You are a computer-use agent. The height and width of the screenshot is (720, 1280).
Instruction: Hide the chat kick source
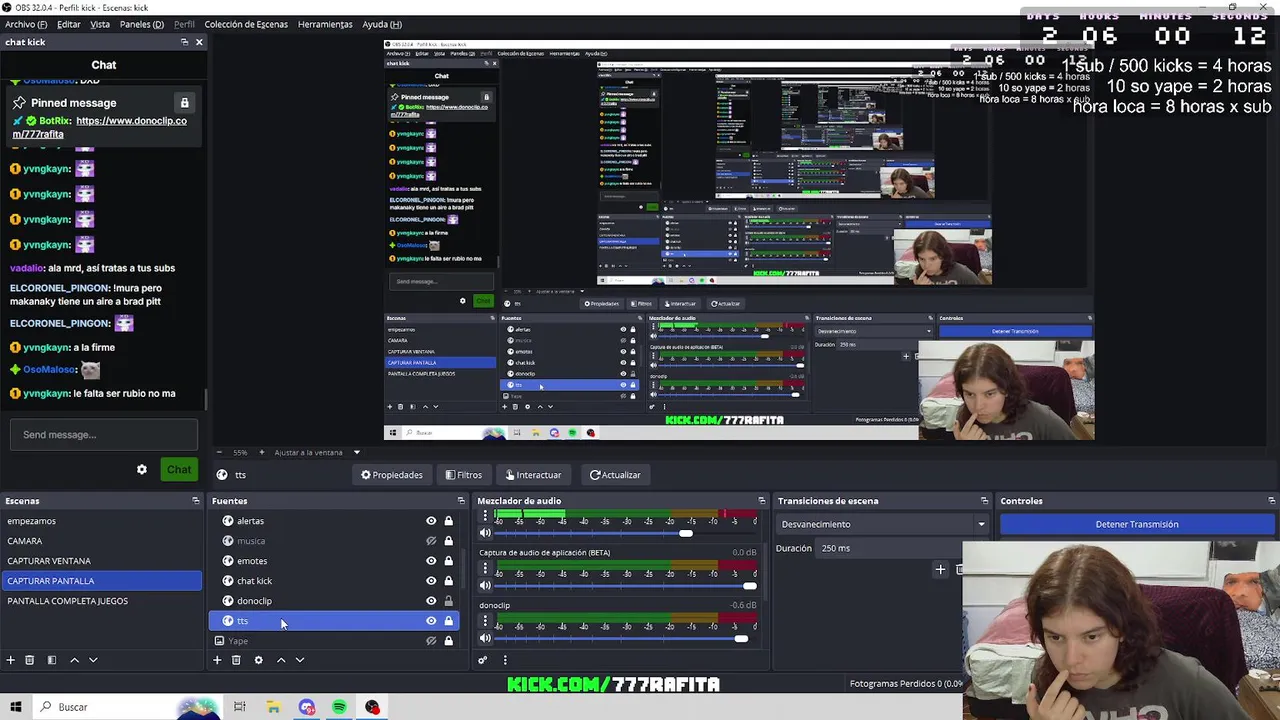(431, 581)
